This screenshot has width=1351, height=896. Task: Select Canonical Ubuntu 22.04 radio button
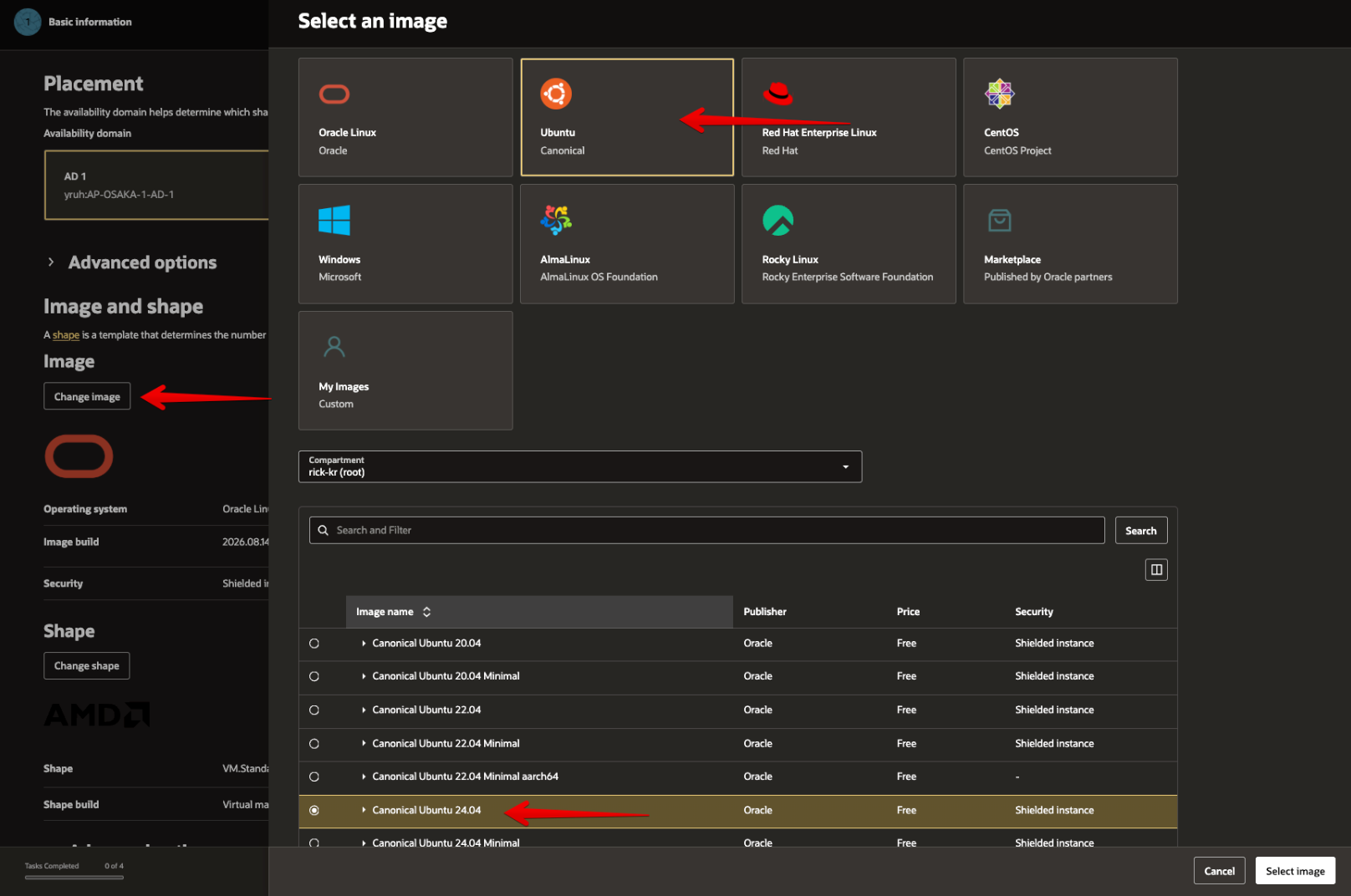[314, 710]
